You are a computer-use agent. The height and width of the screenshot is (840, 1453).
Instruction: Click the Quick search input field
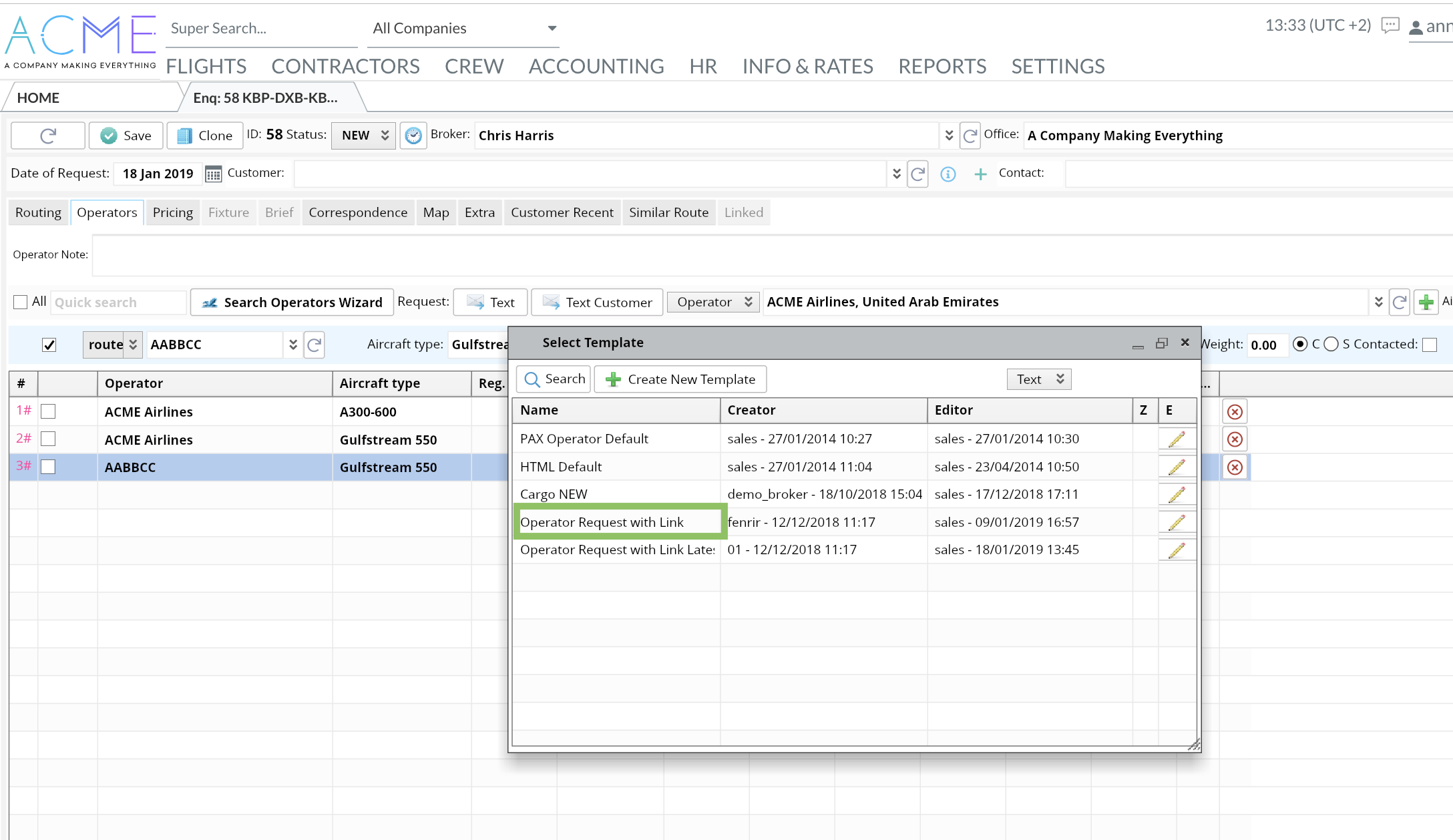pos(118,302)
